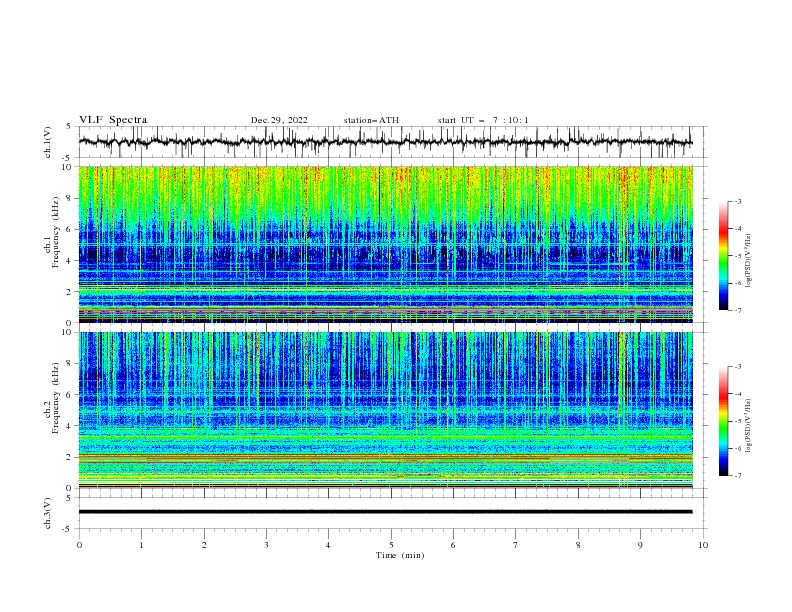Click the "-3" tick on the upper colorbar
The width and height of the screenshot is (792, 612).
[x=737, y=201]
